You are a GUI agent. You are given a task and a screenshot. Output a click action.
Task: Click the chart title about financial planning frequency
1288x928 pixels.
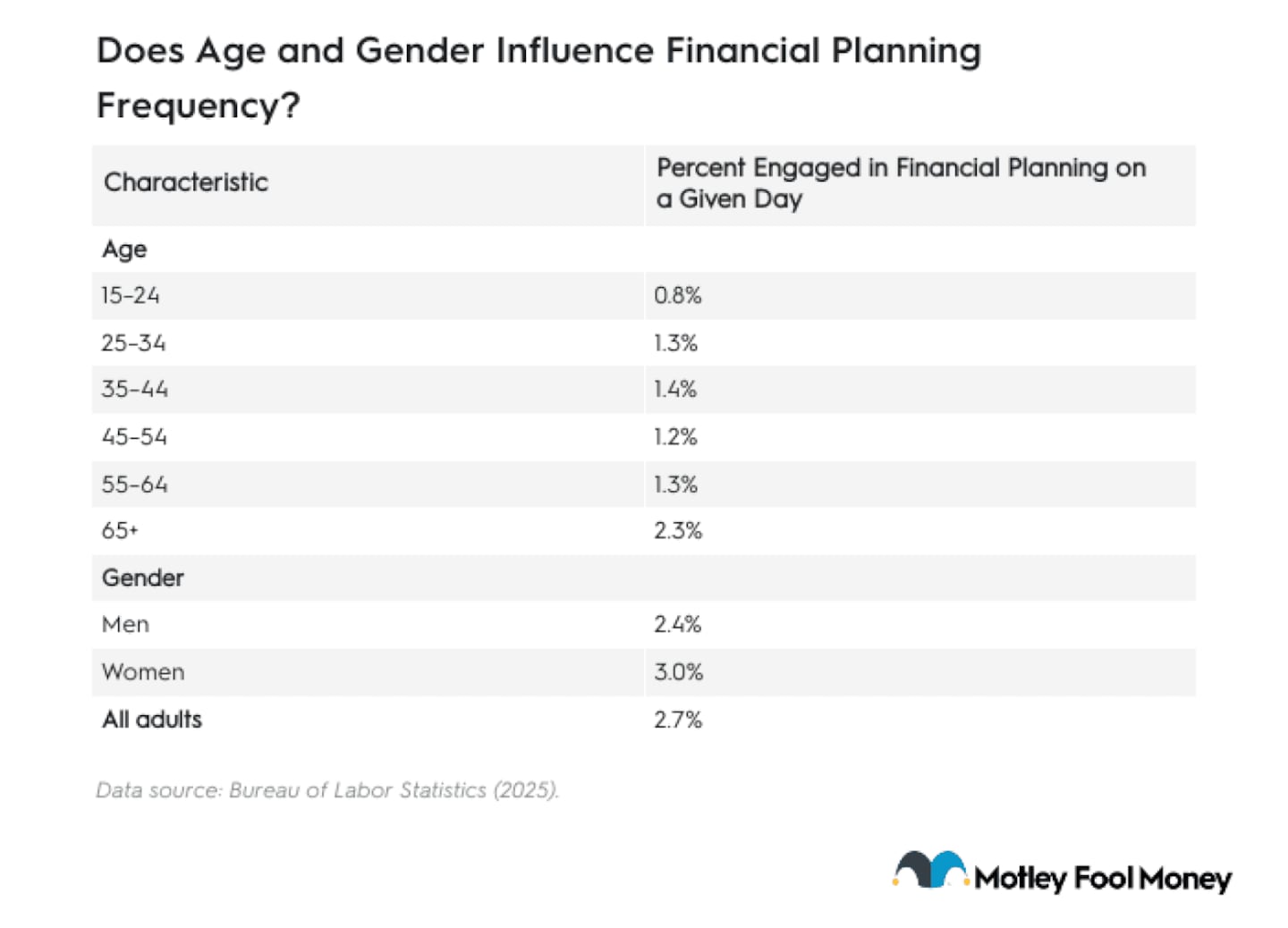(538, 78)
